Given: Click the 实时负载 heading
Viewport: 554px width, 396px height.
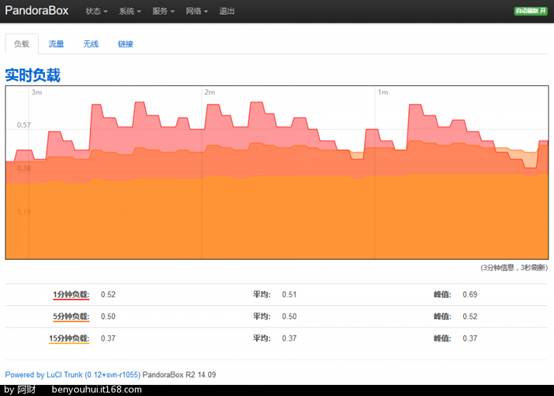Looking at the screenshot, I should click(x=33, y=75).
